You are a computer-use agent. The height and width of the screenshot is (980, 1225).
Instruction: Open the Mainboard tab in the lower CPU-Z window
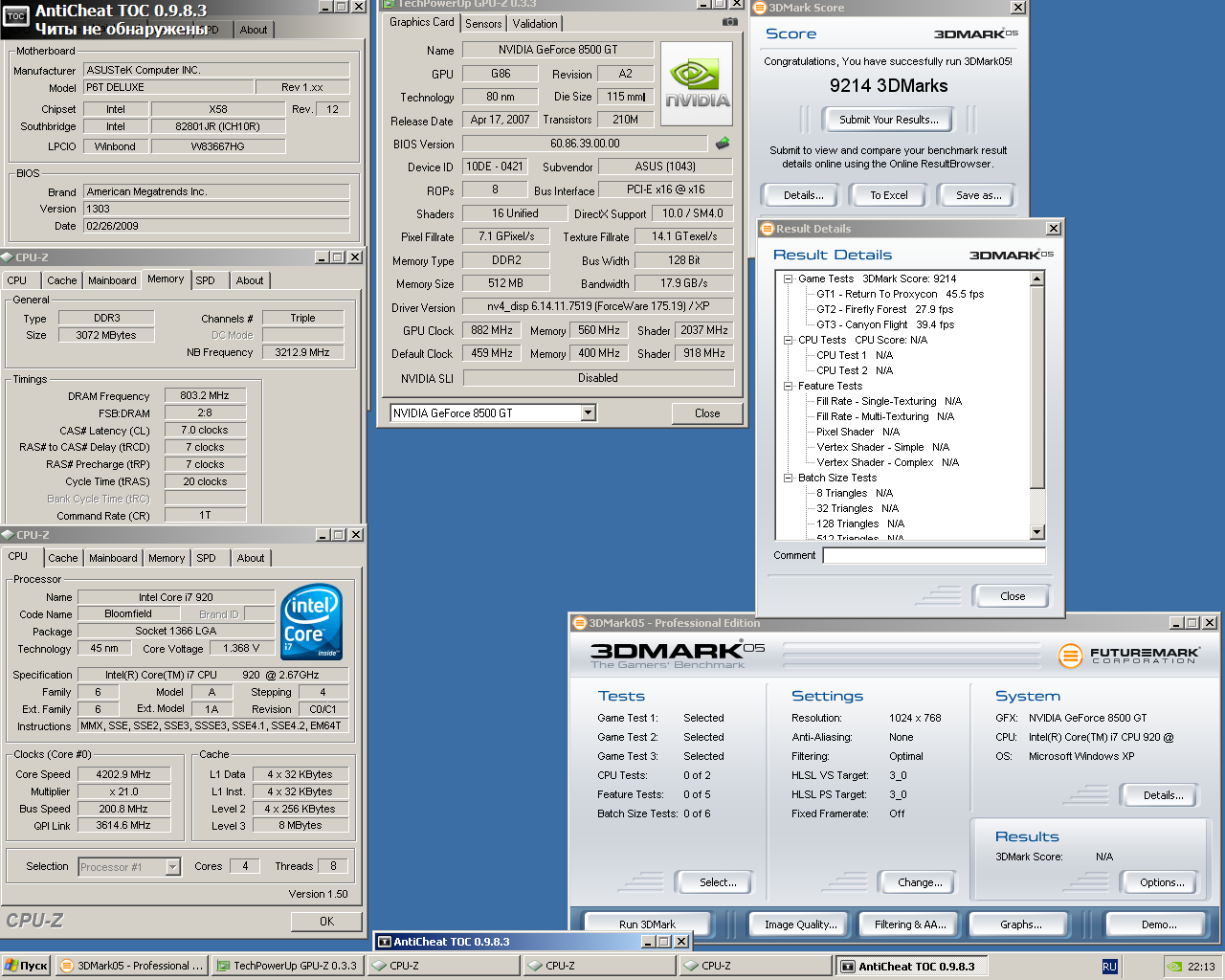113,558
